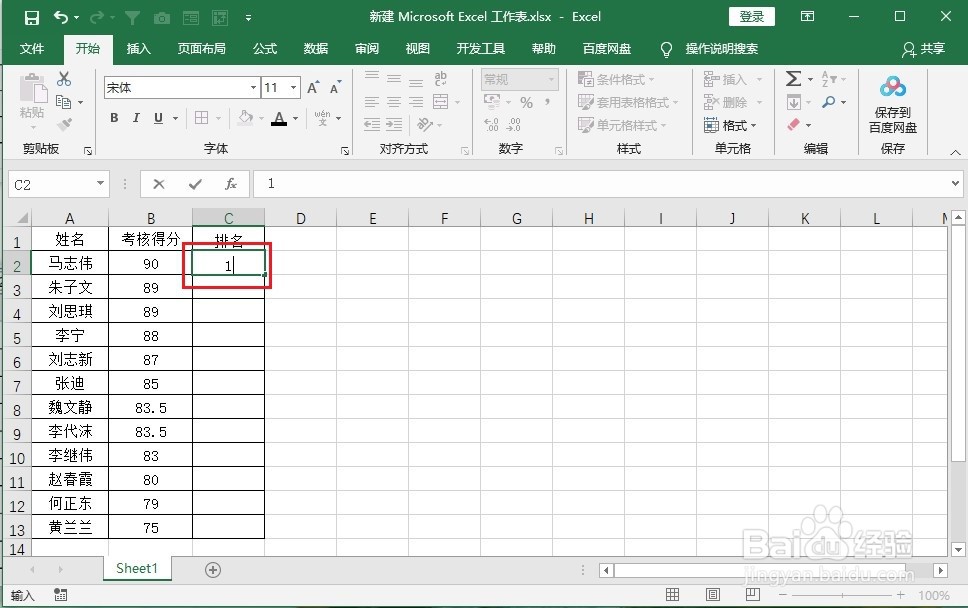This screenshot has width=968, height=608.
Task: Switch to the 公式 Formulas tab
Action: 265,49
